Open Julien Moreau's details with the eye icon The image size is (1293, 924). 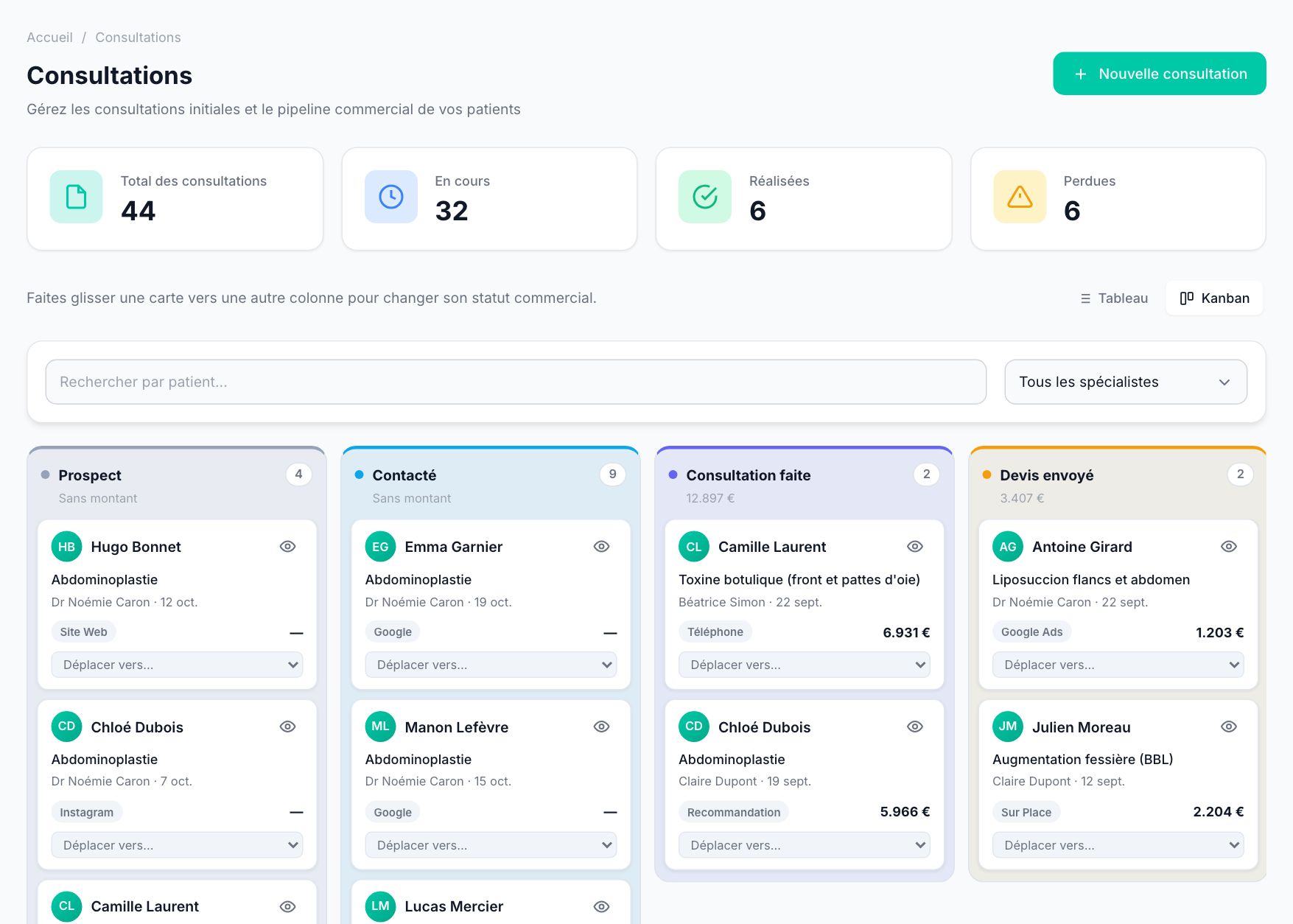click(x=1229, y=727)
